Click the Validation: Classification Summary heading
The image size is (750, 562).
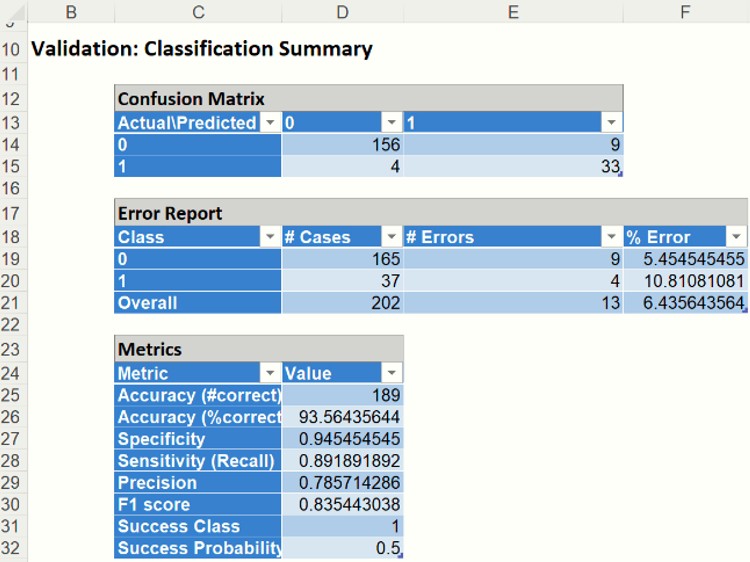pyautogui.click(x=202, y=49)
